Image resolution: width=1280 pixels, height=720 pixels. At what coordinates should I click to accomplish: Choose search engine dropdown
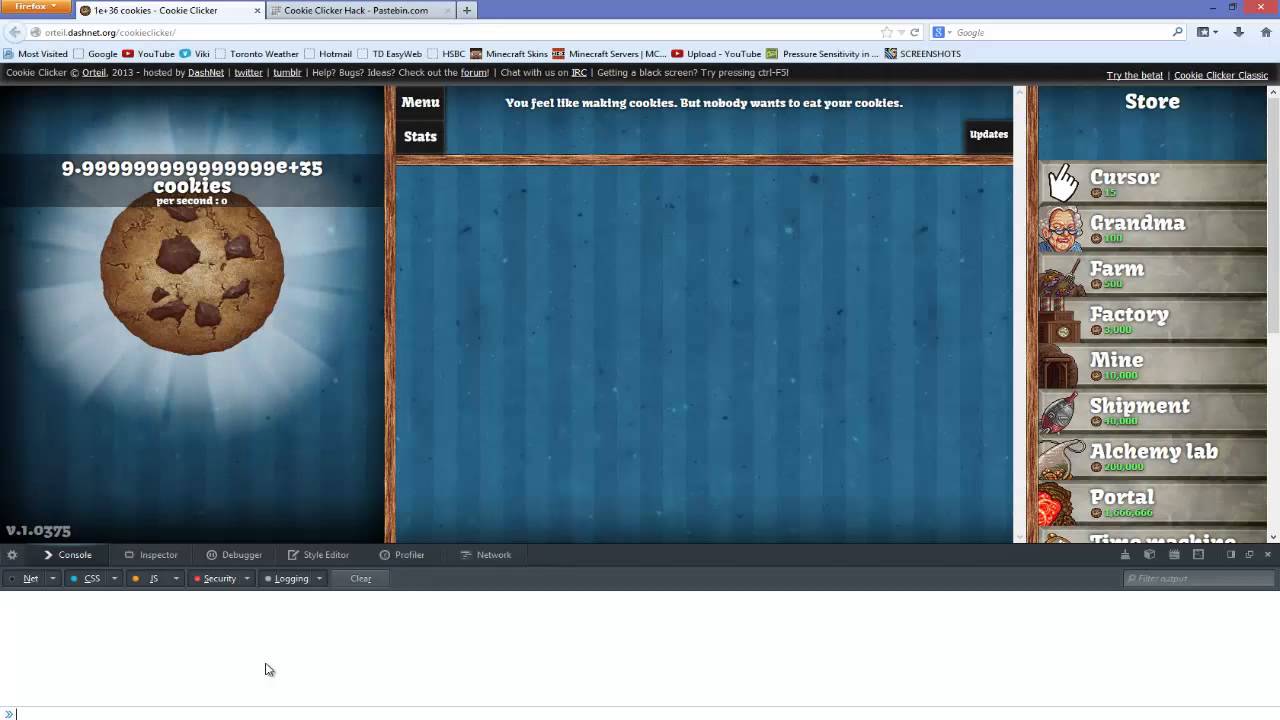click(942, 32)
